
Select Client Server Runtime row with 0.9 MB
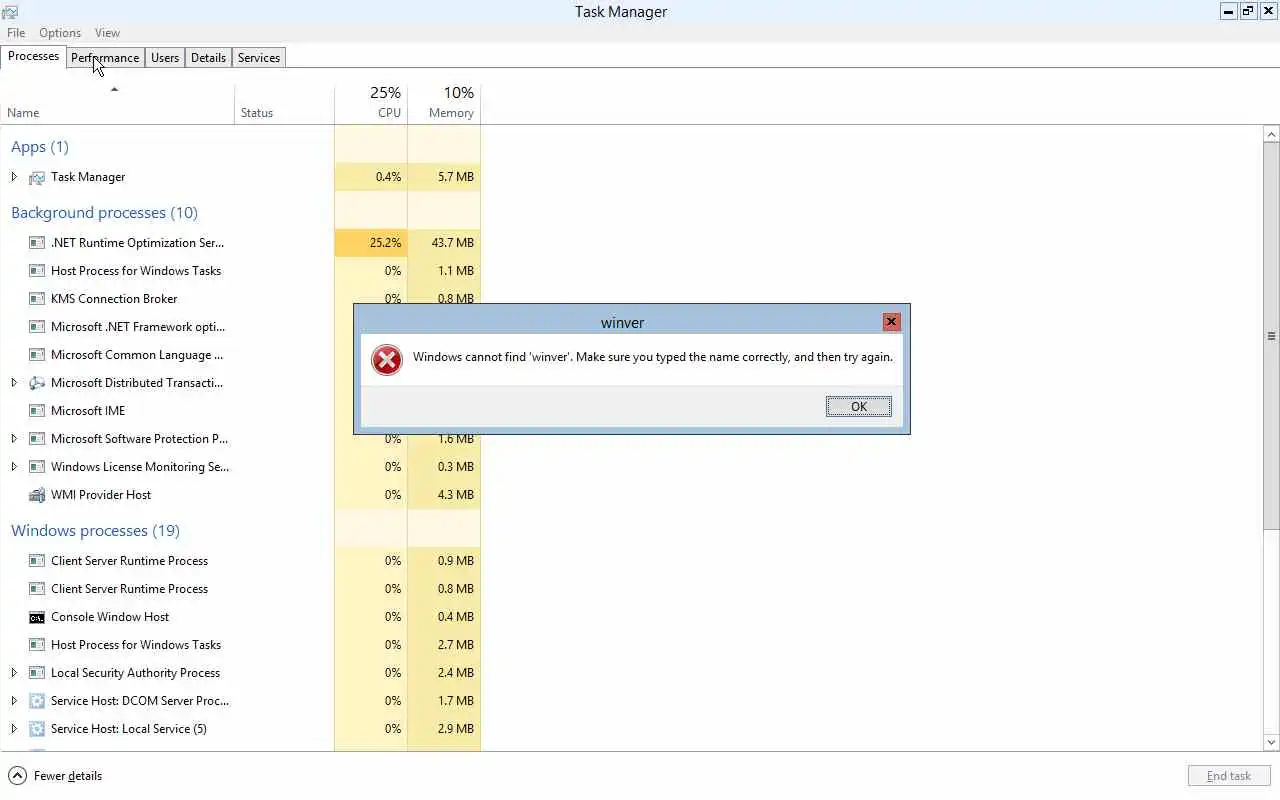[x=240, y=561]
